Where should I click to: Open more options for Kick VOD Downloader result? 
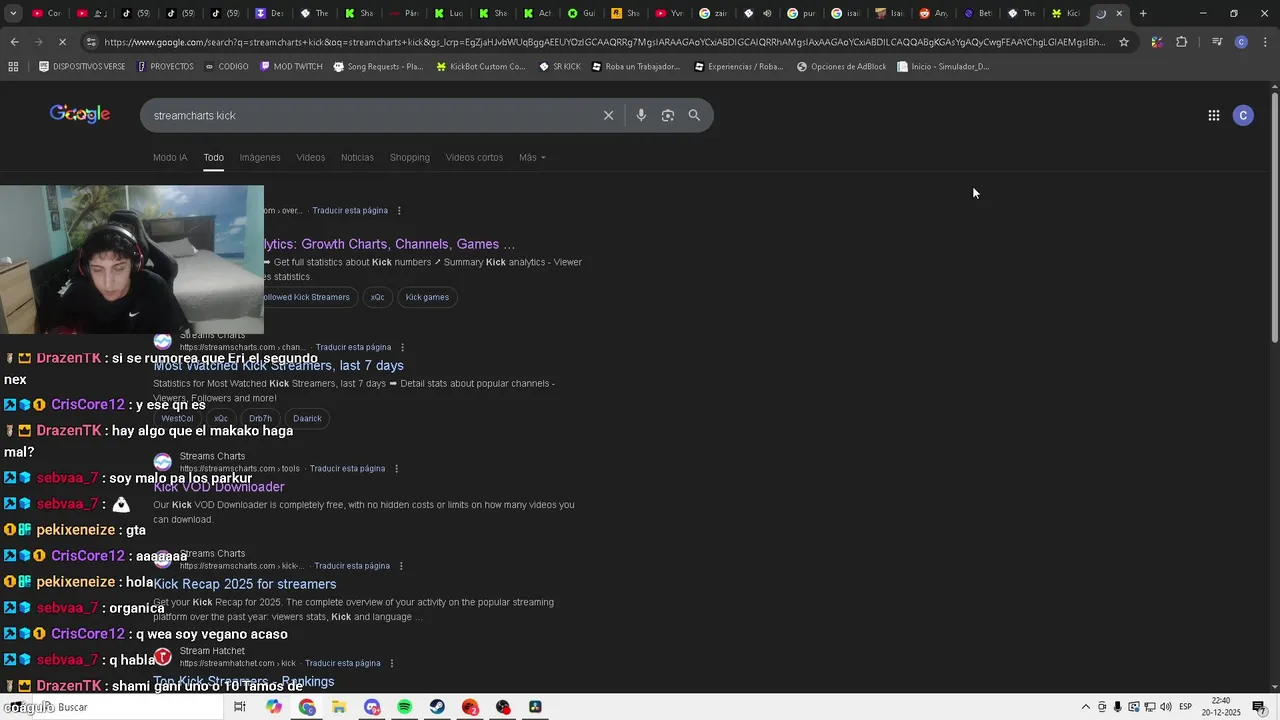[397, 468]
